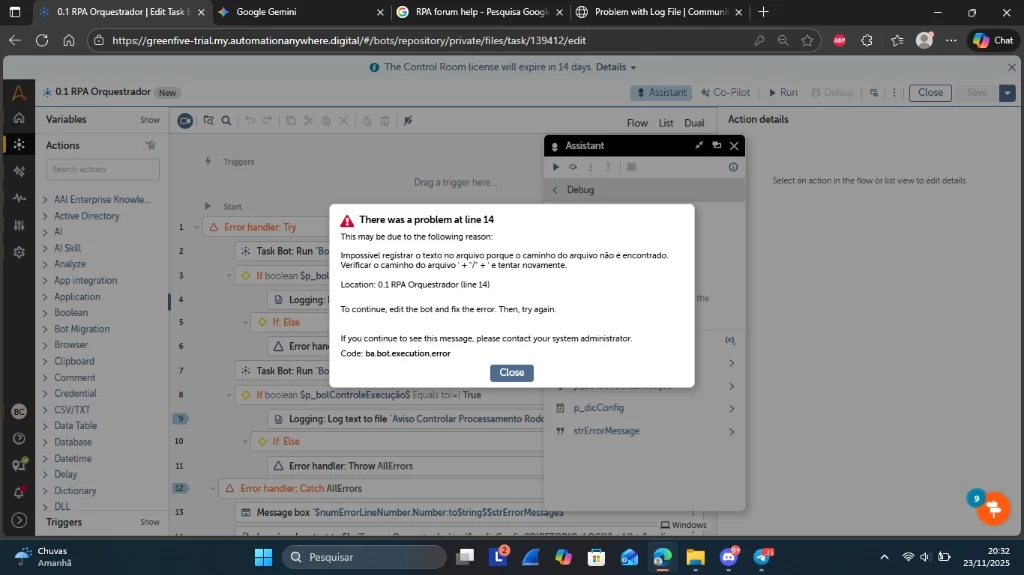Viewport: 1024px width, 575px height.
Task: Click the Assistant step over icon
Action: tap(573, 167)
